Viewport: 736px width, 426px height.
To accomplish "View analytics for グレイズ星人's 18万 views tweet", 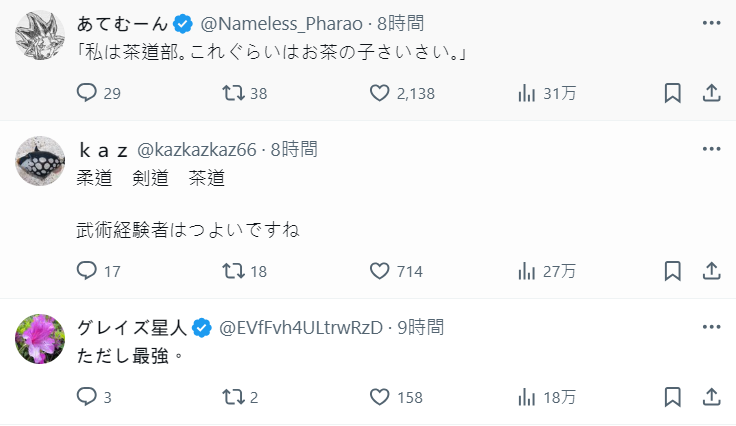I will (527, 397).
